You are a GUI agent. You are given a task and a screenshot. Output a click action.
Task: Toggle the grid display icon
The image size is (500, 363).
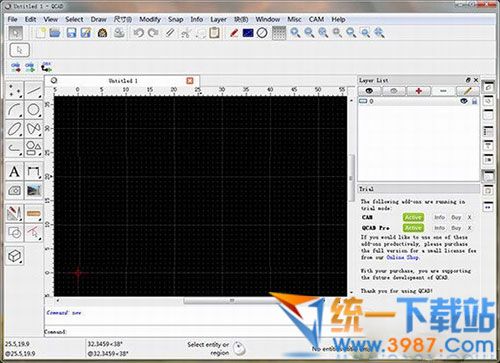(x=279, y=33)
